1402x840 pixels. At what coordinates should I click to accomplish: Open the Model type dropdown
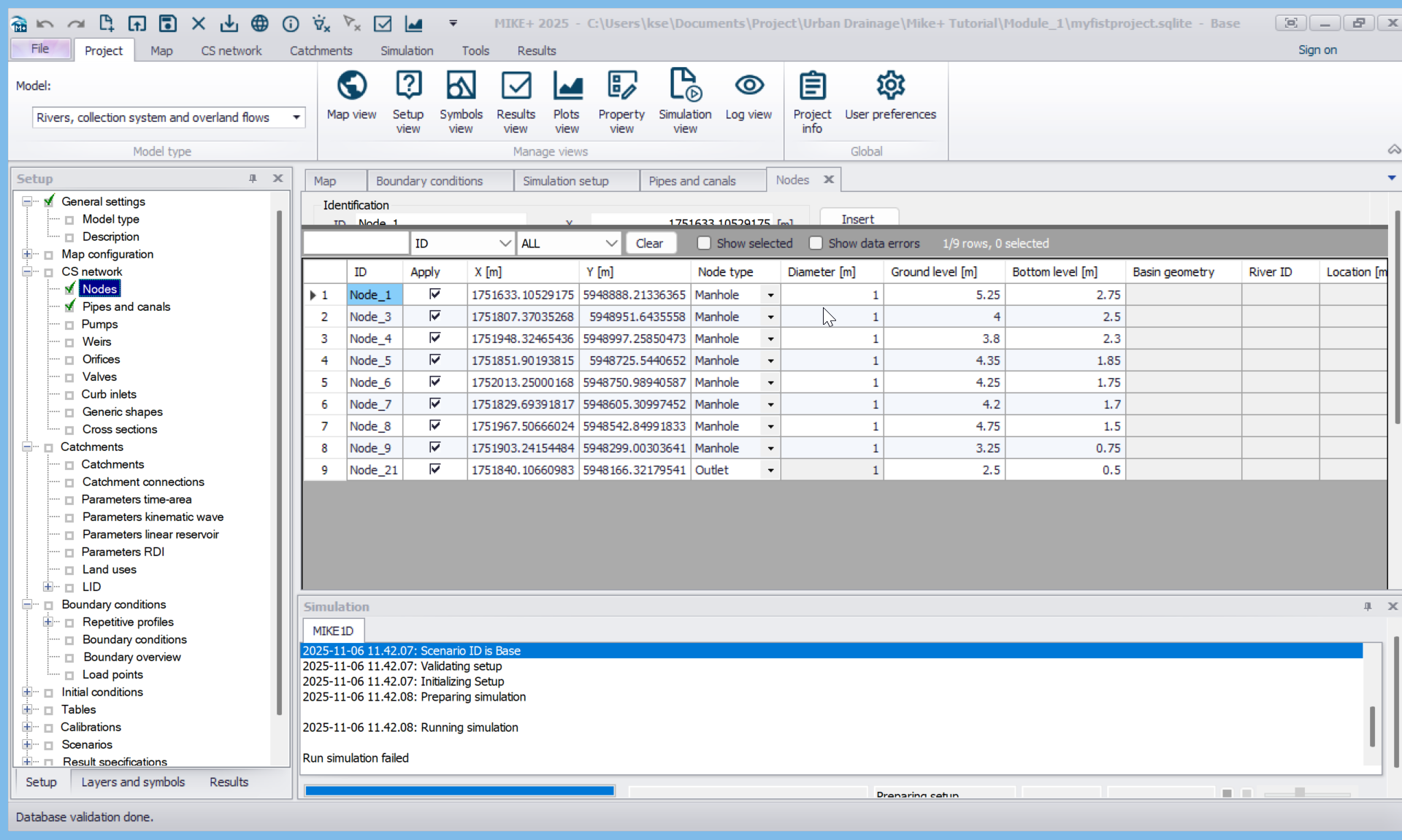296,117
